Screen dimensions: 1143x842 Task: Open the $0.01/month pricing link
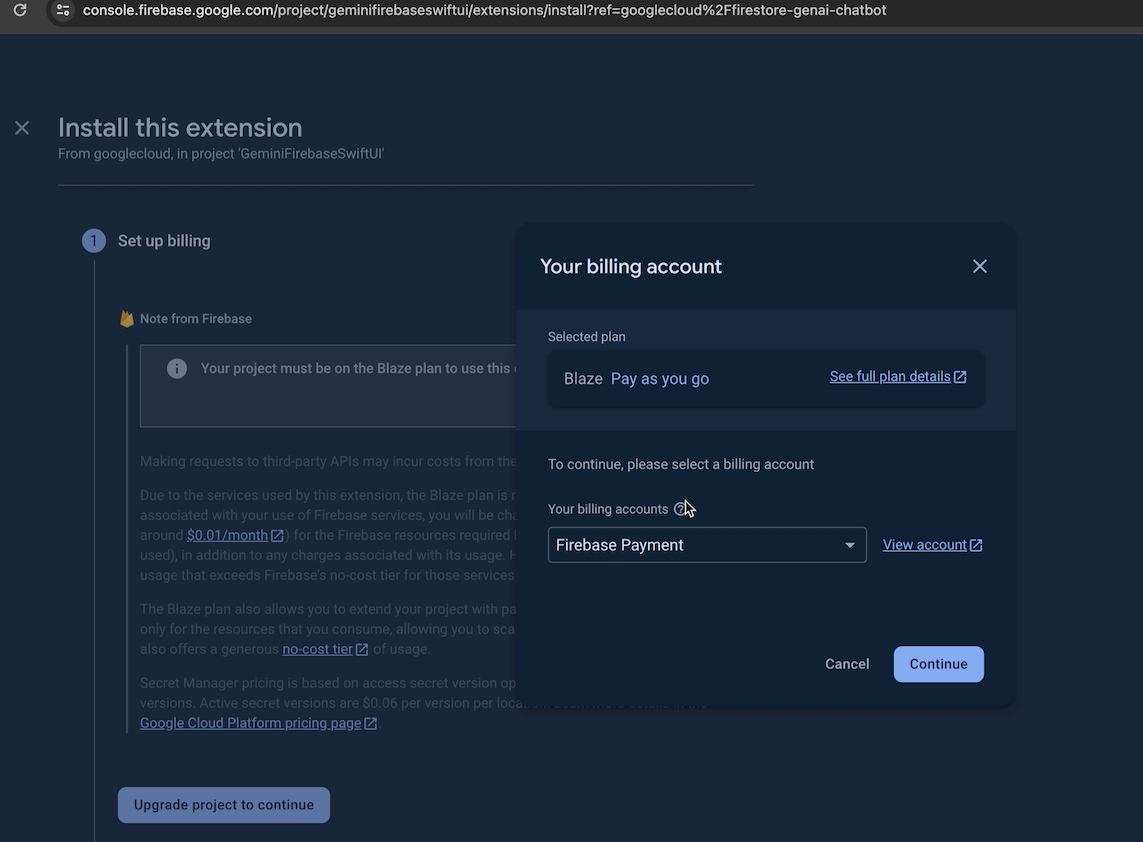227,535
